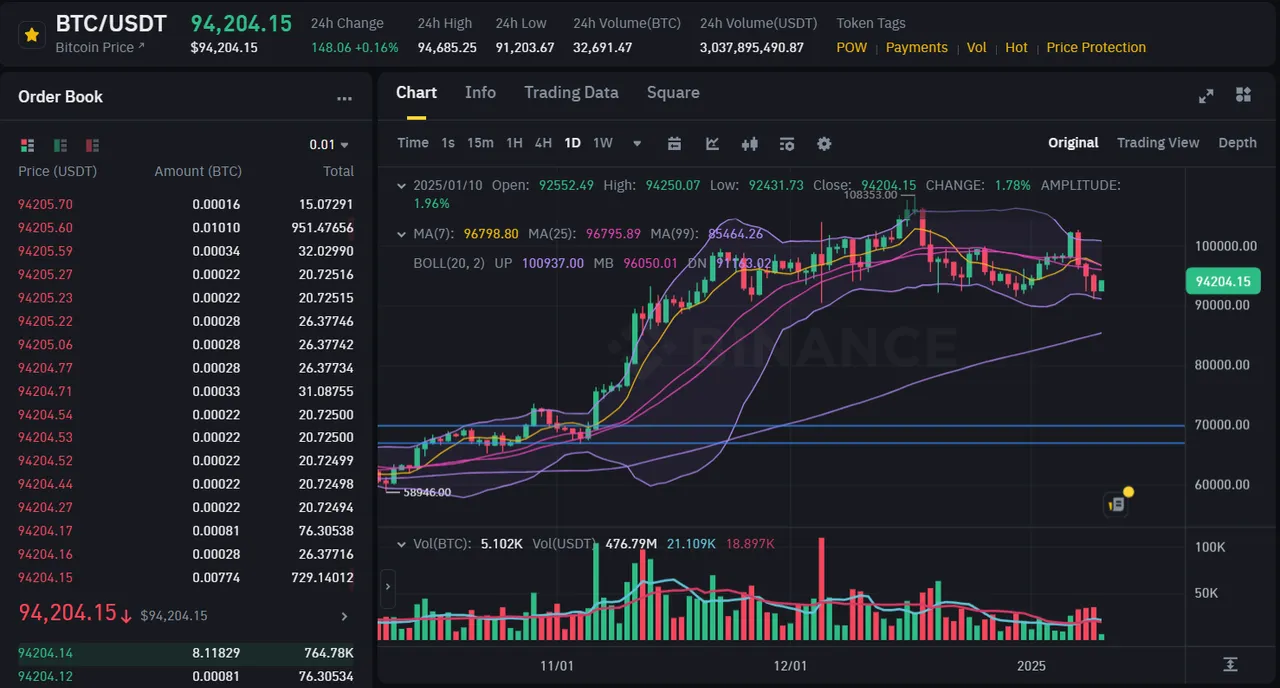1280x688 pixels.
Task: Show buy orders only view
Action: 60,145
